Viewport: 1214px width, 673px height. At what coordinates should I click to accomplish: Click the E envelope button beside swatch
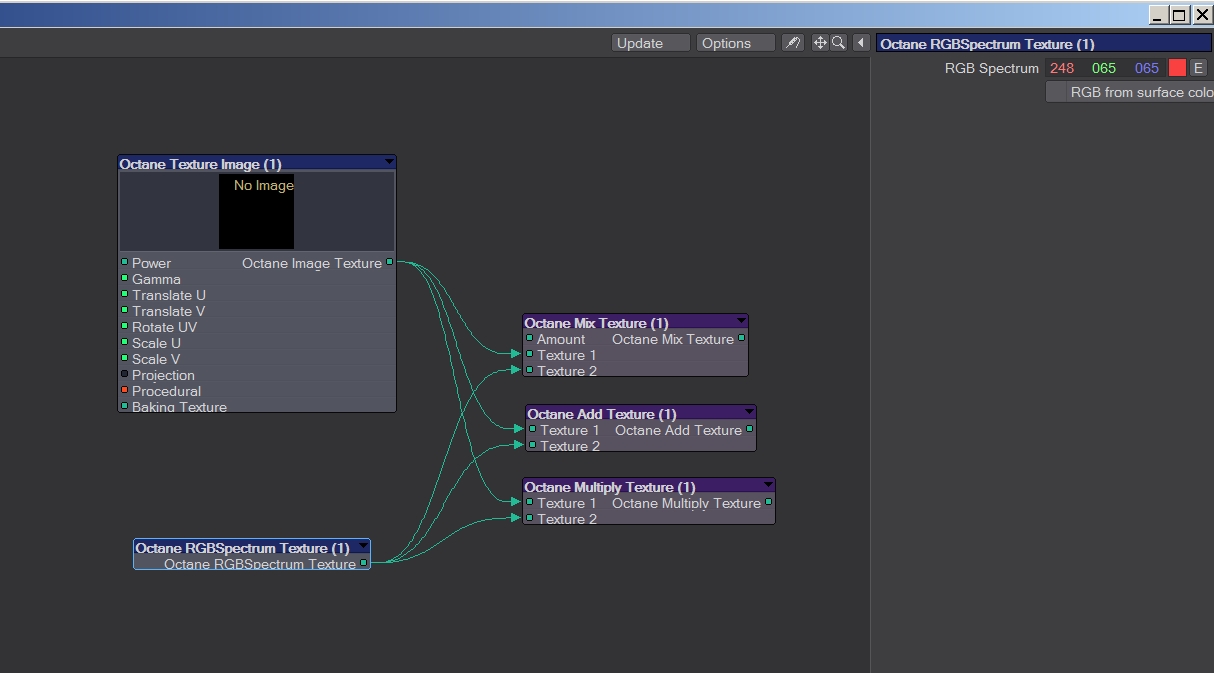1198,68
